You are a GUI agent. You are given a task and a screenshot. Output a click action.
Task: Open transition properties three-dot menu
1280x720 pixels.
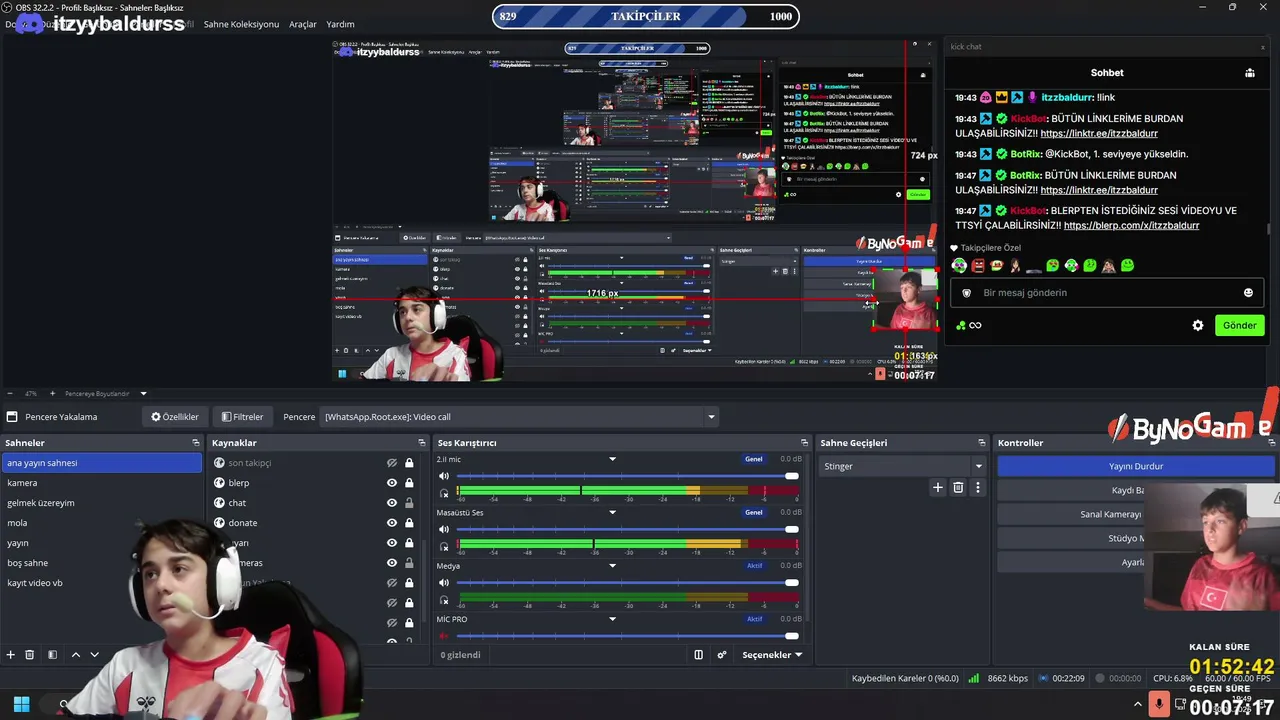pos(978,487)
